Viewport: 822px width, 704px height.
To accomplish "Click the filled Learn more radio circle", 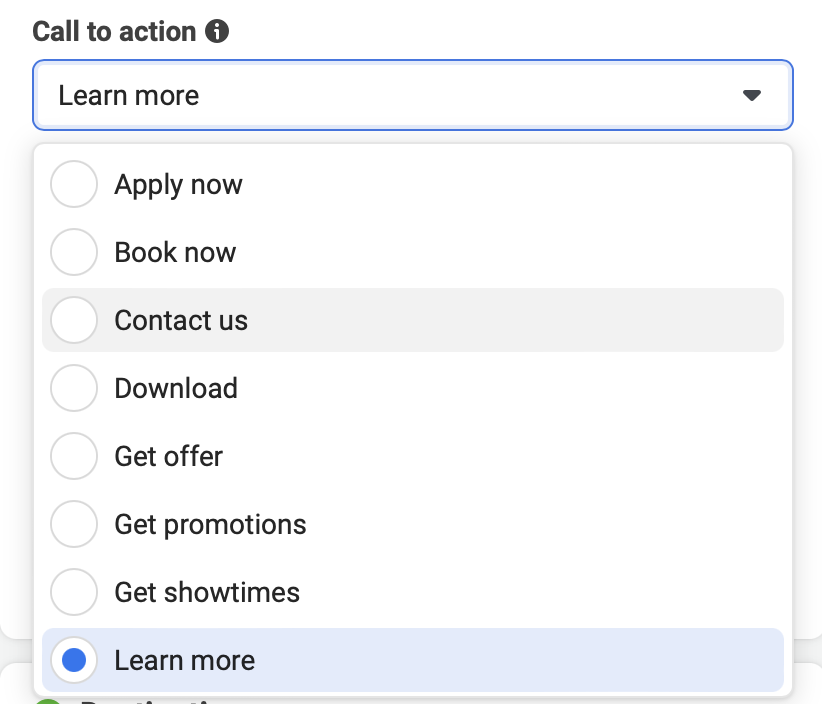I will coord(74,660).
